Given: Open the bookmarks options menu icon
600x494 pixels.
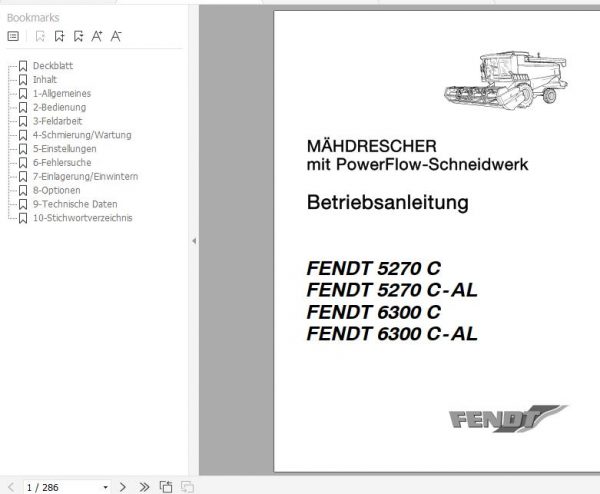Looking at the screenshot, I should tap(13, 36).
